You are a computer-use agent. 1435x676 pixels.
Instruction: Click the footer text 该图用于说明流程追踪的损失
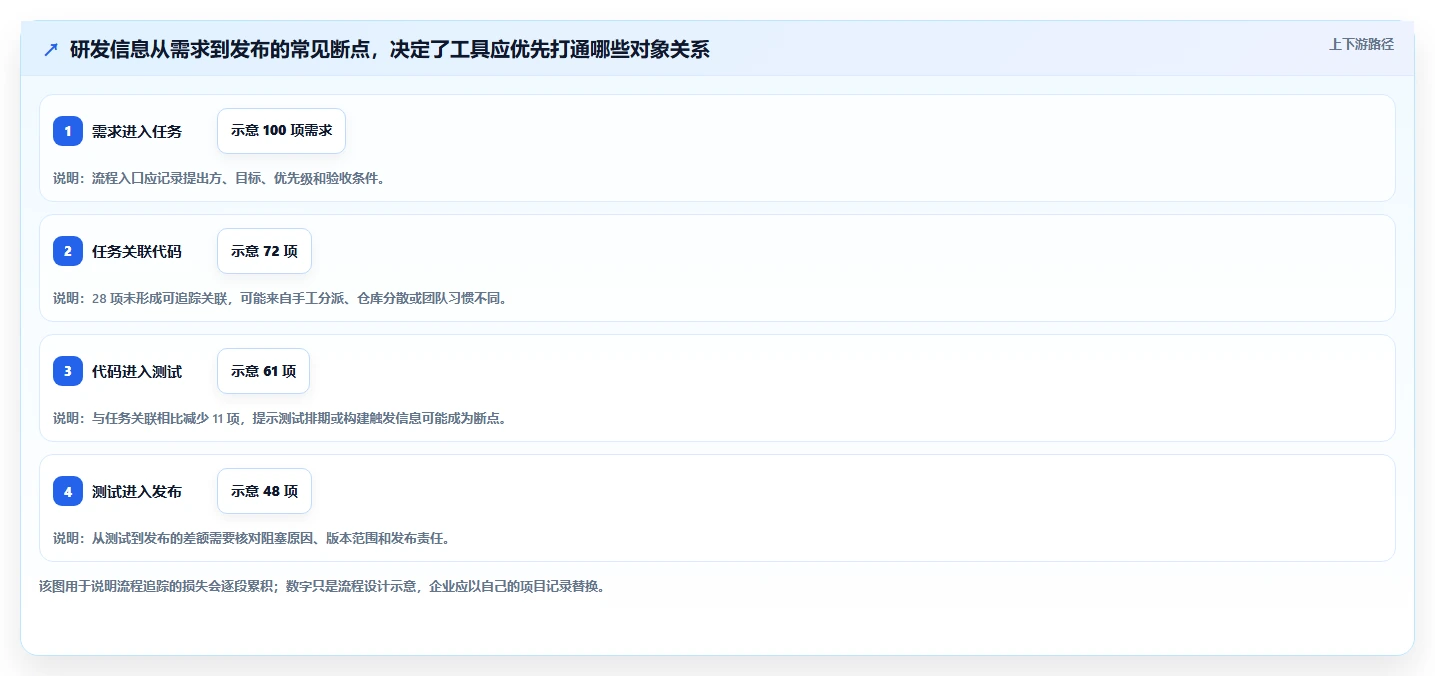[x=321, y=586]
